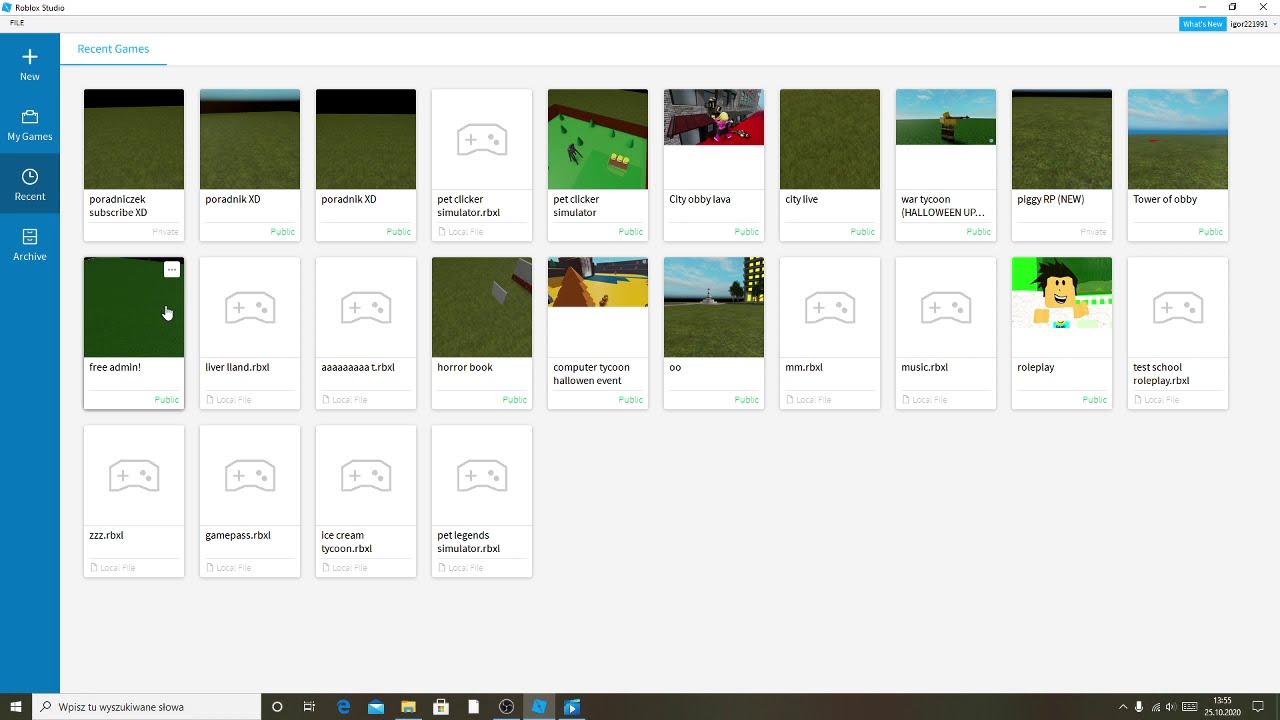
Task: Click gamepad placeholder of mm.rbxl
Action: coord(830,308)
